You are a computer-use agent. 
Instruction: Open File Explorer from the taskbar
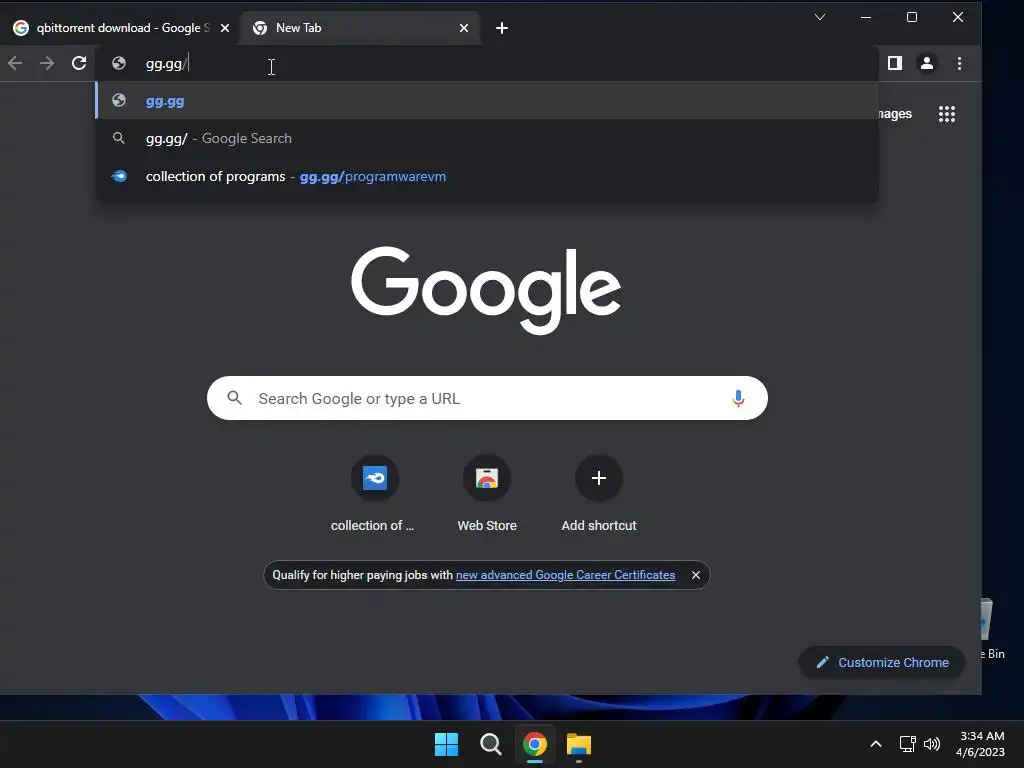[579, 744]
